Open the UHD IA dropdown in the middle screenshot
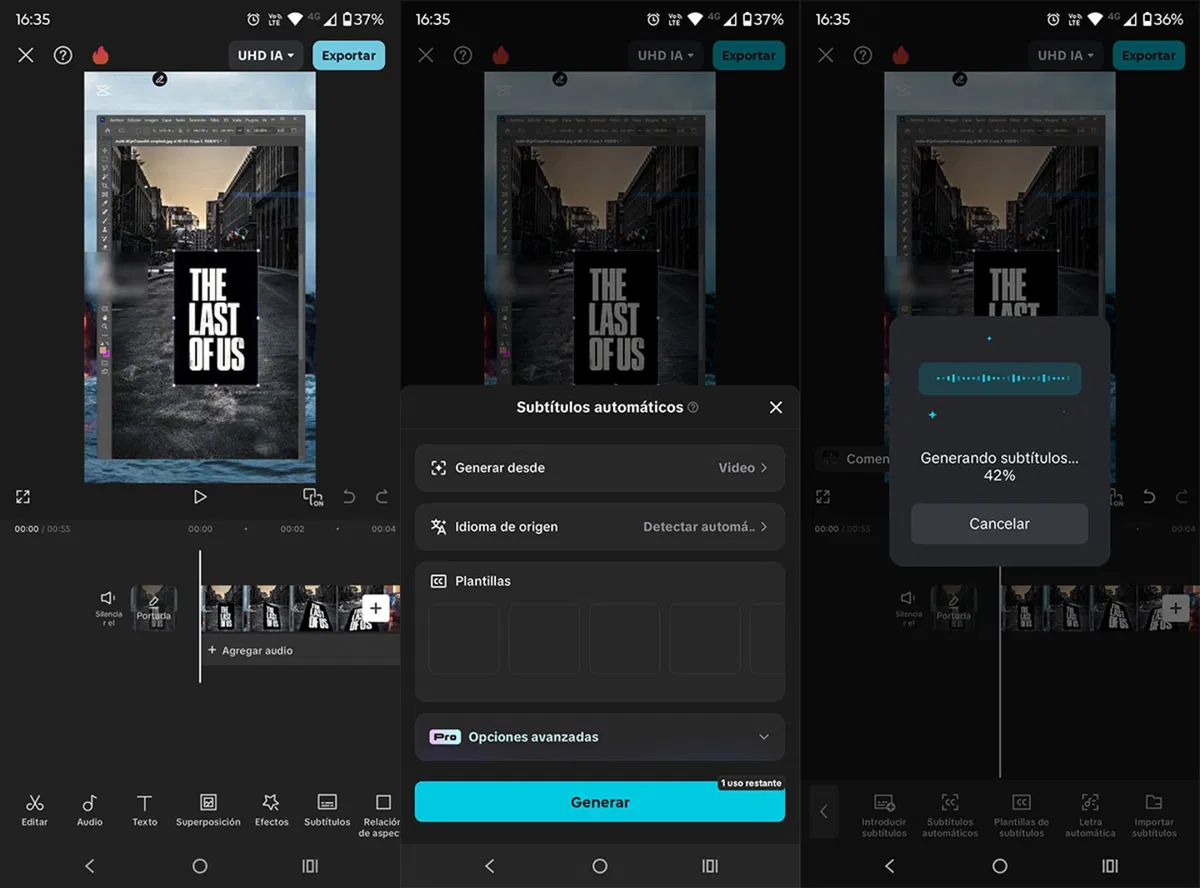The image size is (1200, 888). coord(666,55)
